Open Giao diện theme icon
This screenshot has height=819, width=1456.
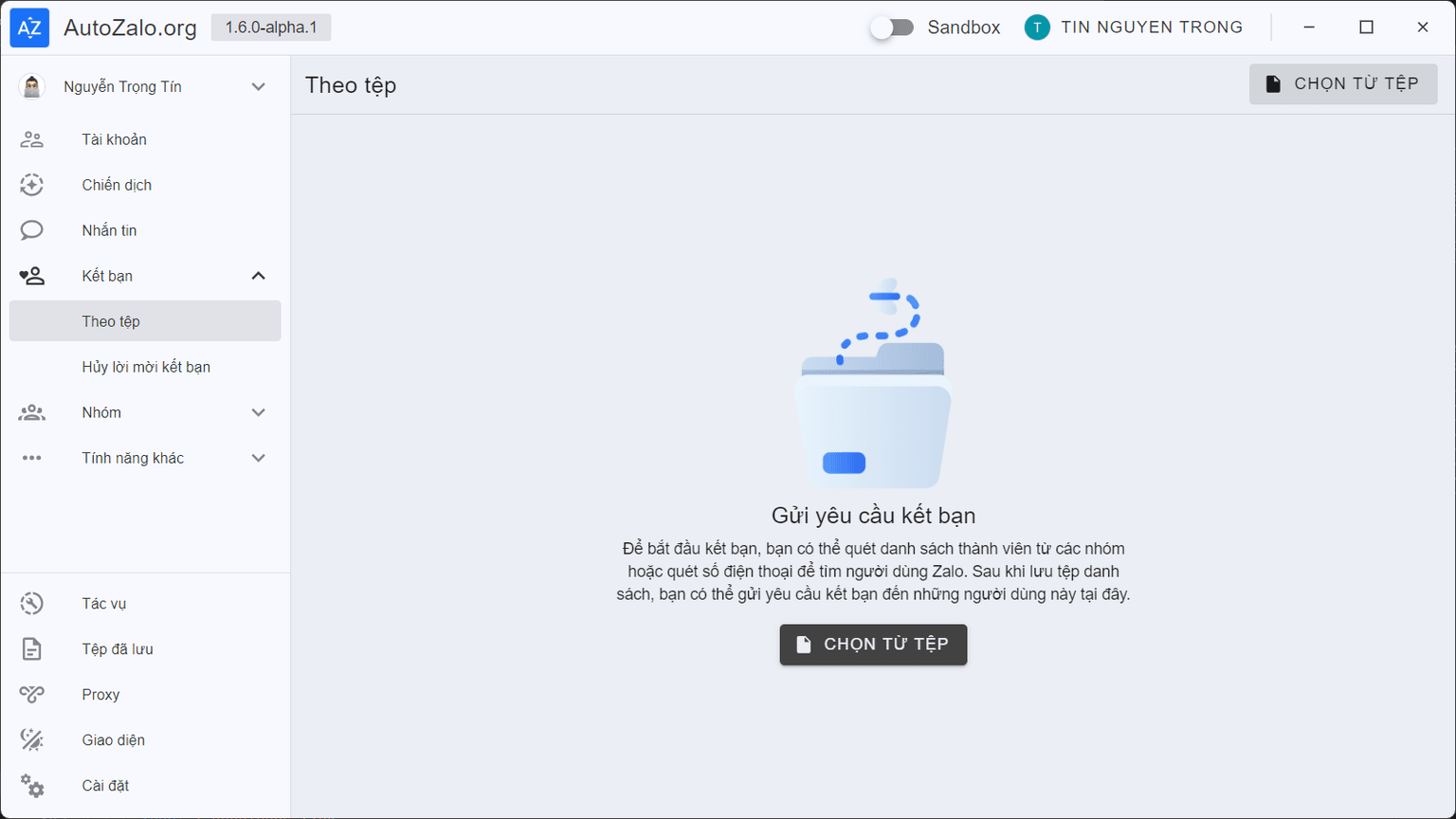(31, 740)
